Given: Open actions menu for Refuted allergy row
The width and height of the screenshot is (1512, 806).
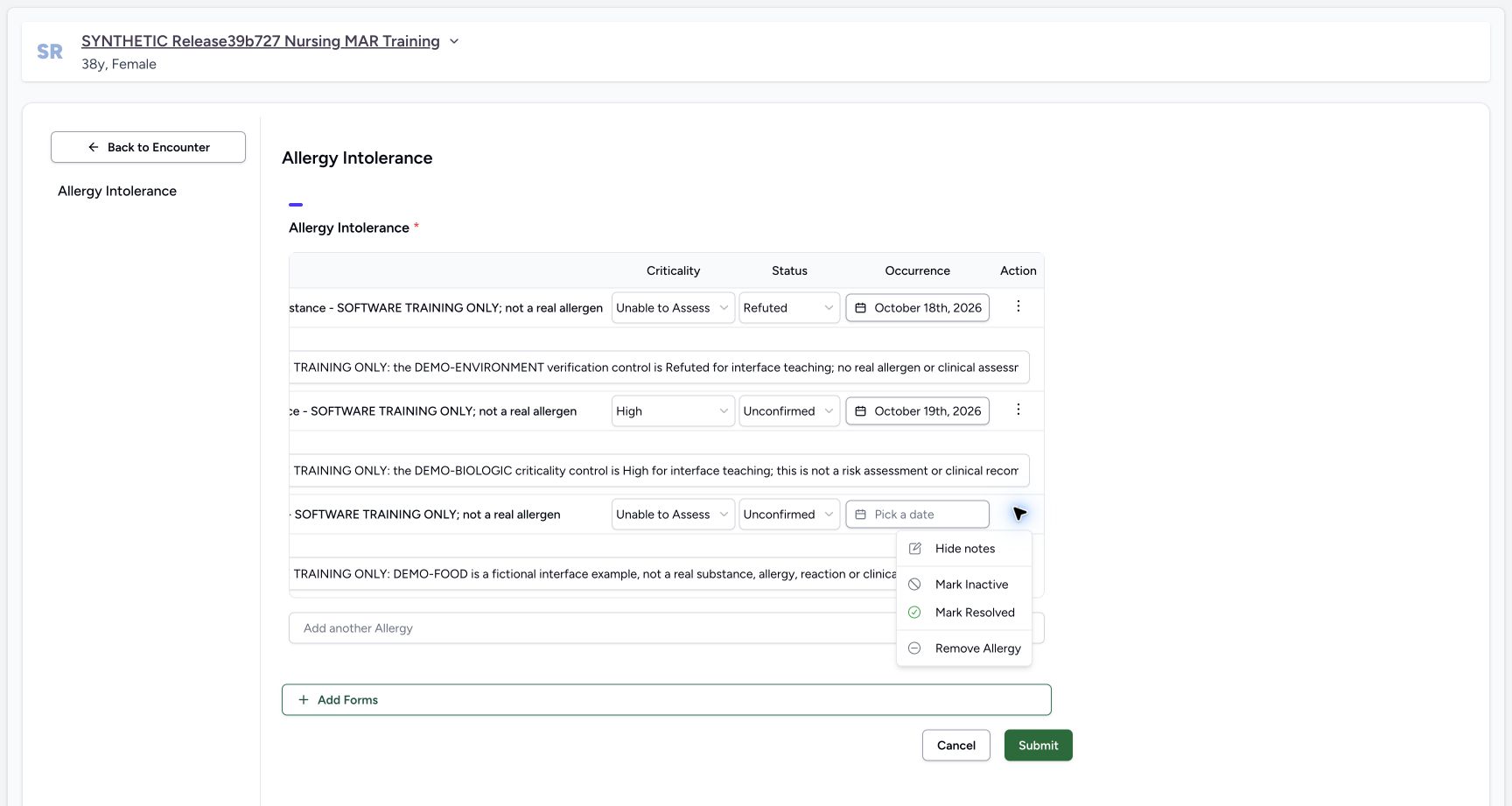Looking at the screenshot, I should tap(1018, 306).
